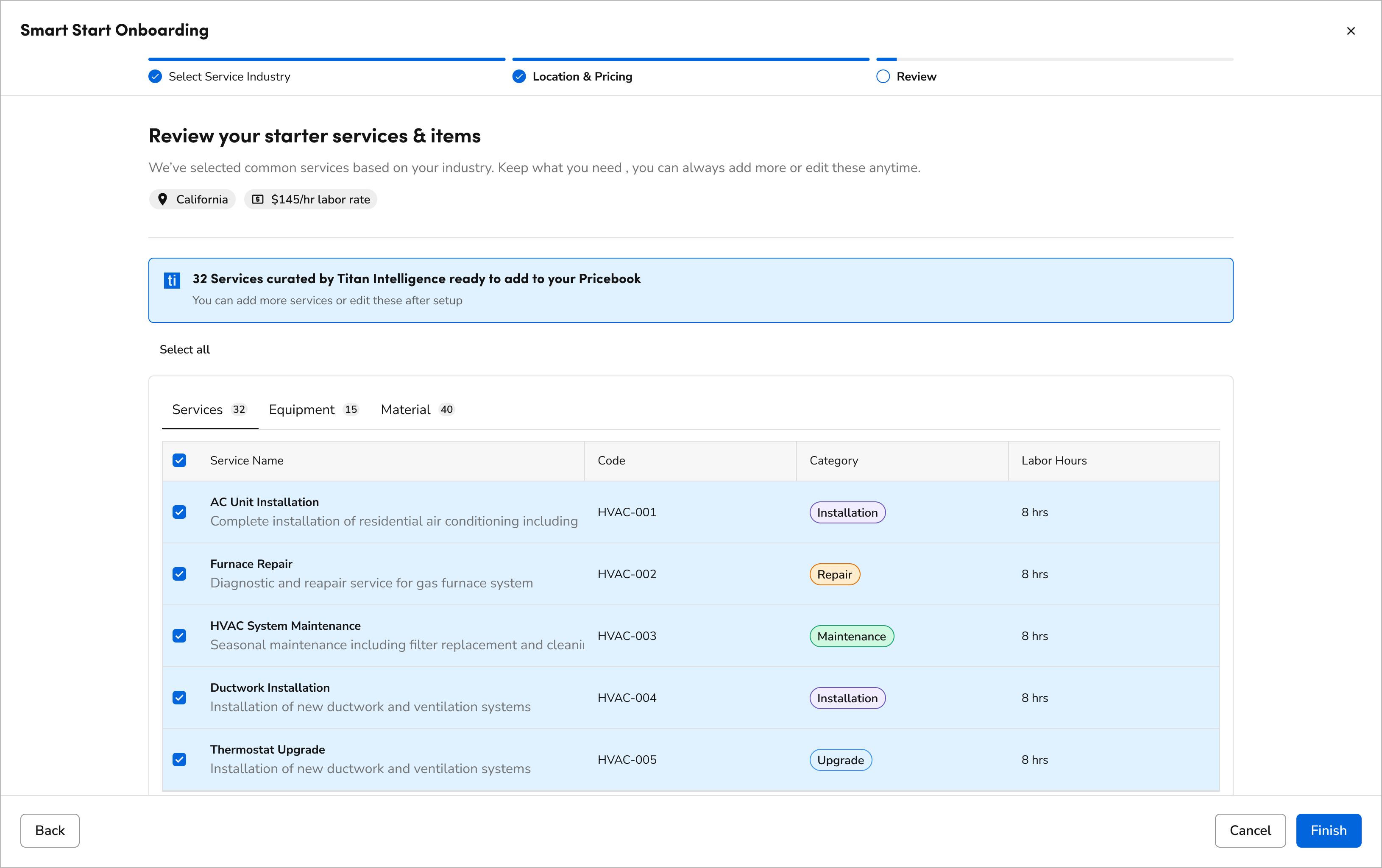Screen dimensions: 1382x868
Task: Click the first step progress bar segment
Action: 326,59
